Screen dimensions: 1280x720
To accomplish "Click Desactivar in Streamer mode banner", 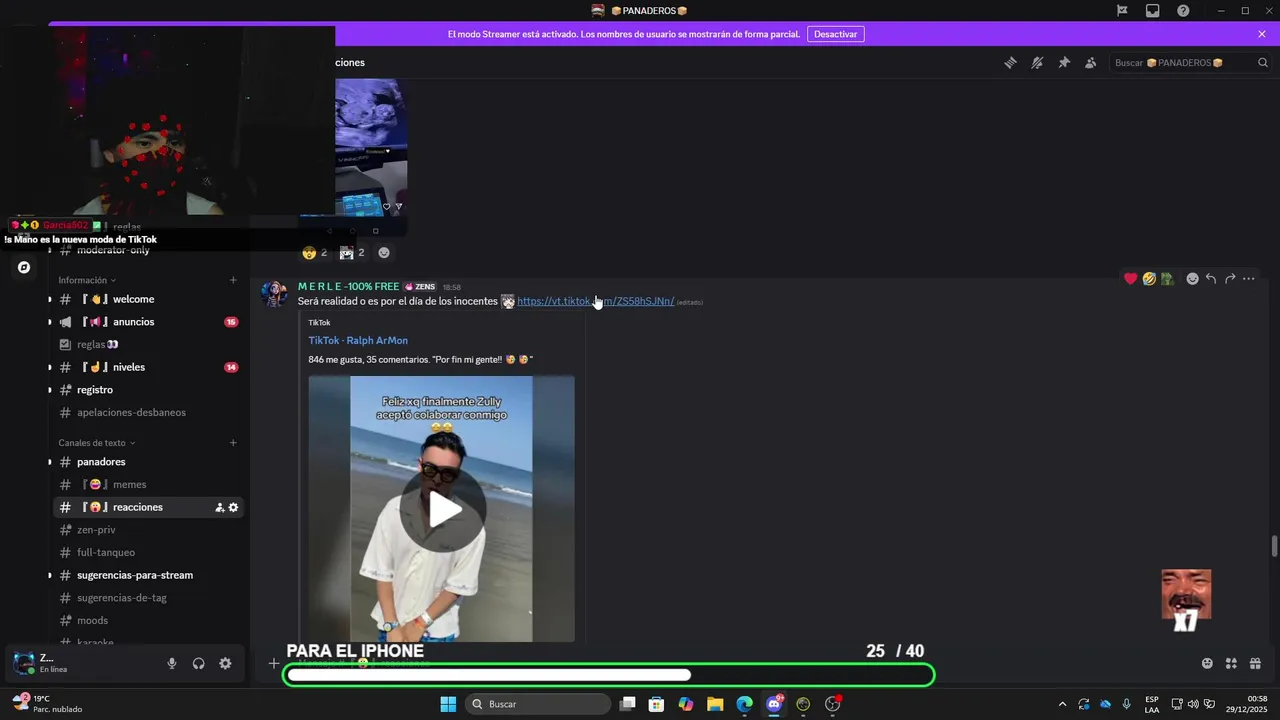I will pyautogui.click(x=835, y=34).
